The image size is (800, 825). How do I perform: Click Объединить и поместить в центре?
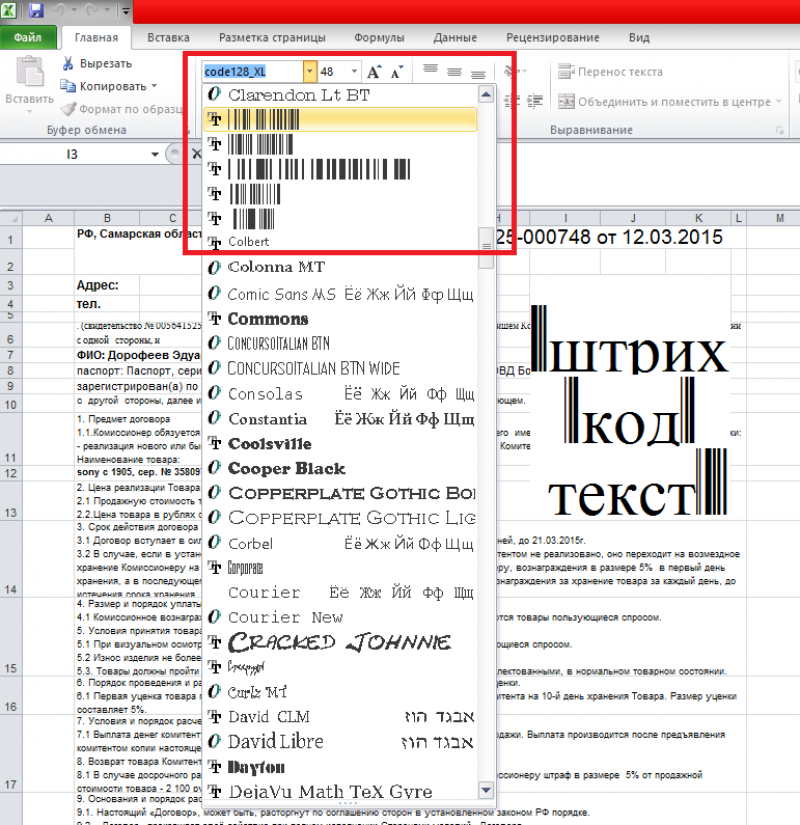(x=665, y=102)
